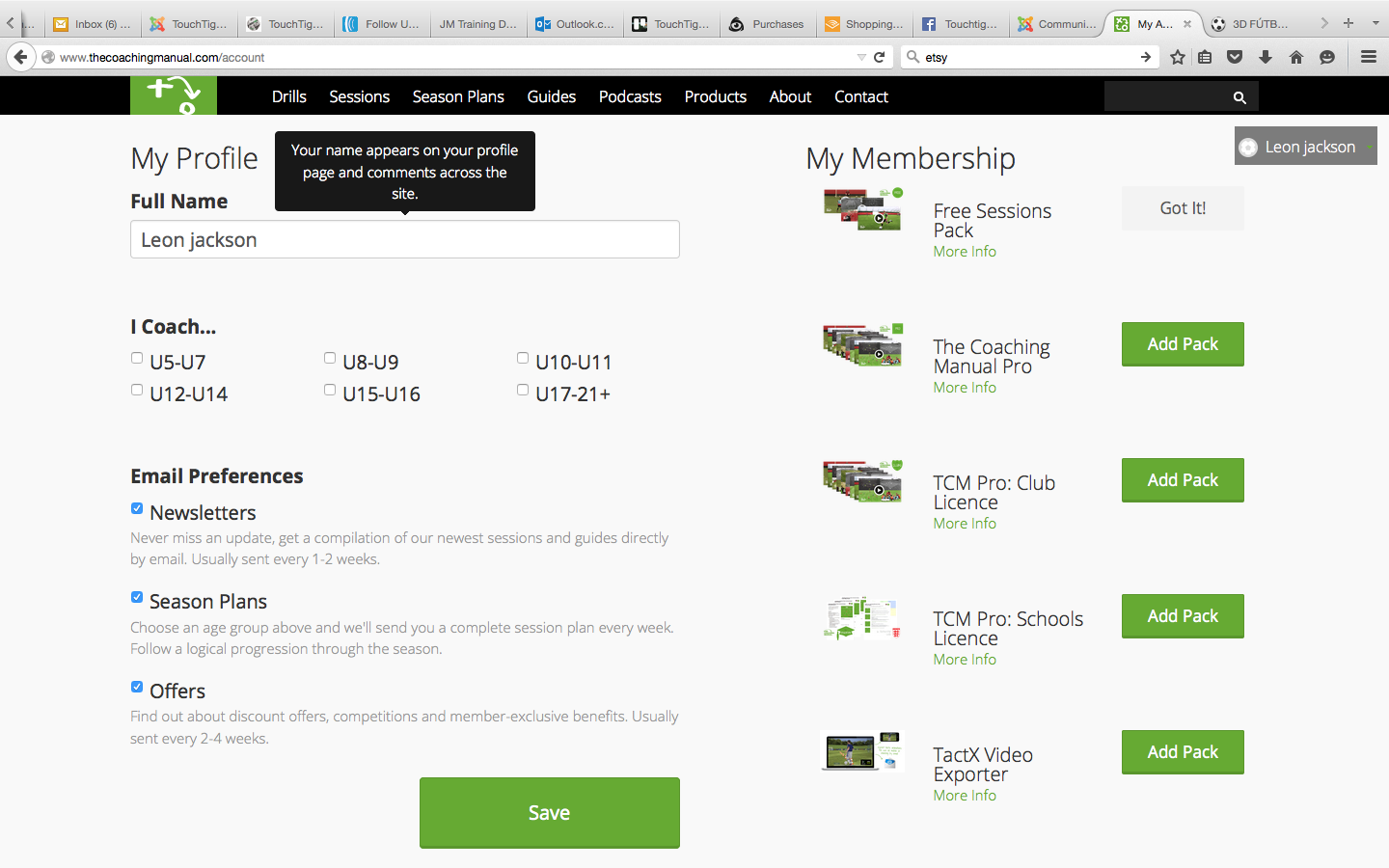Check the U12-U14 age group
The height and width of the screenshot is (868, 1389).
coord(137,390)
